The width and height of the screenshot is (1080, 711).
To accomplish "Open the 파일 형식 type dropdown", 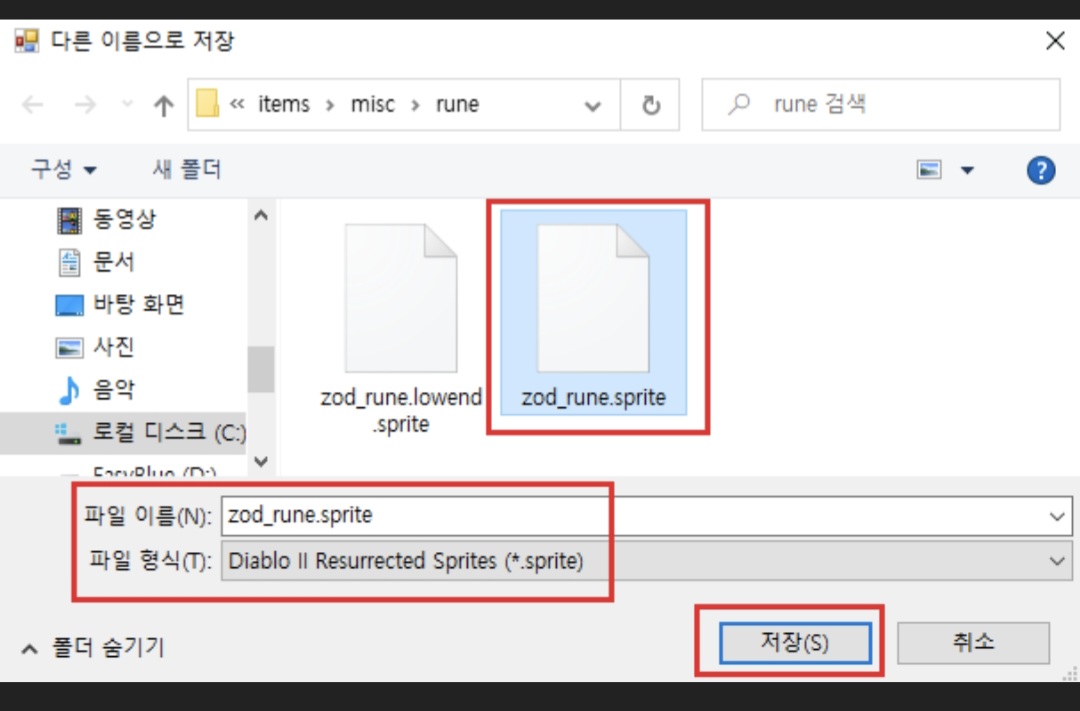I will tap(1058, 561).
